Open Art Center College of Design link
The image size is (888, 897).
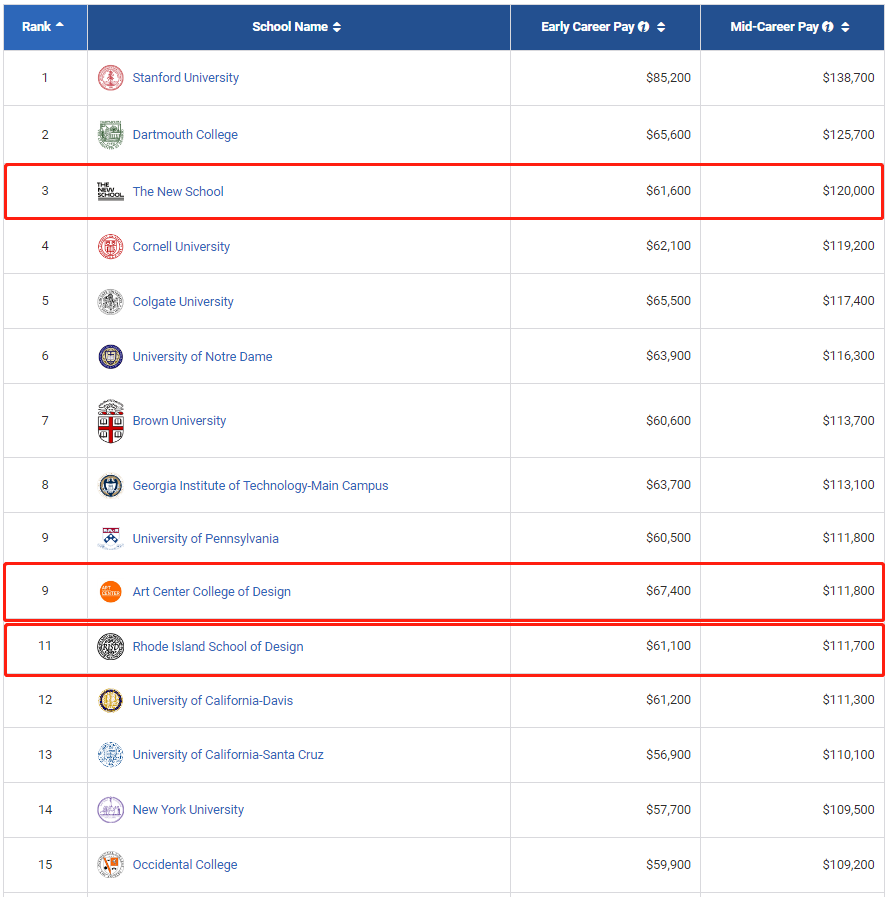click(212, 592)
